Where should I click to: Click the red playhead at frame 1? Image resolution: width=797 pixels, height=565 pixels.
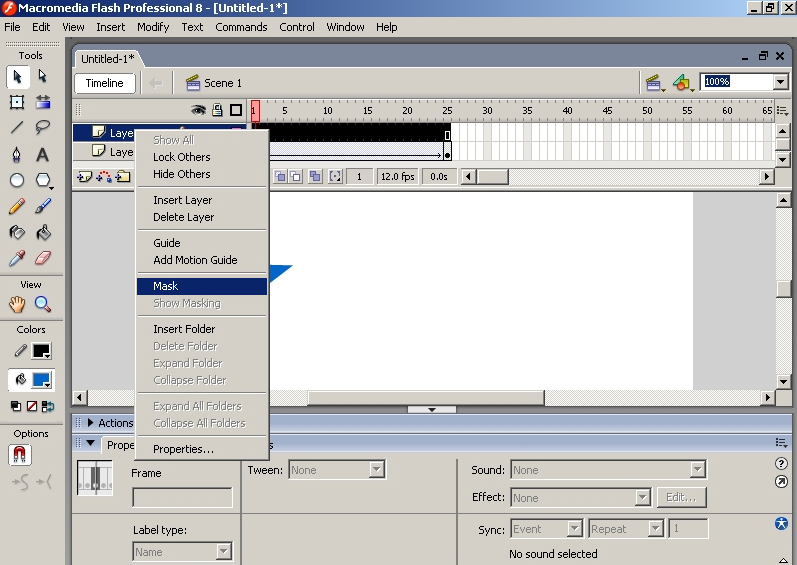(x=255, y=110)
